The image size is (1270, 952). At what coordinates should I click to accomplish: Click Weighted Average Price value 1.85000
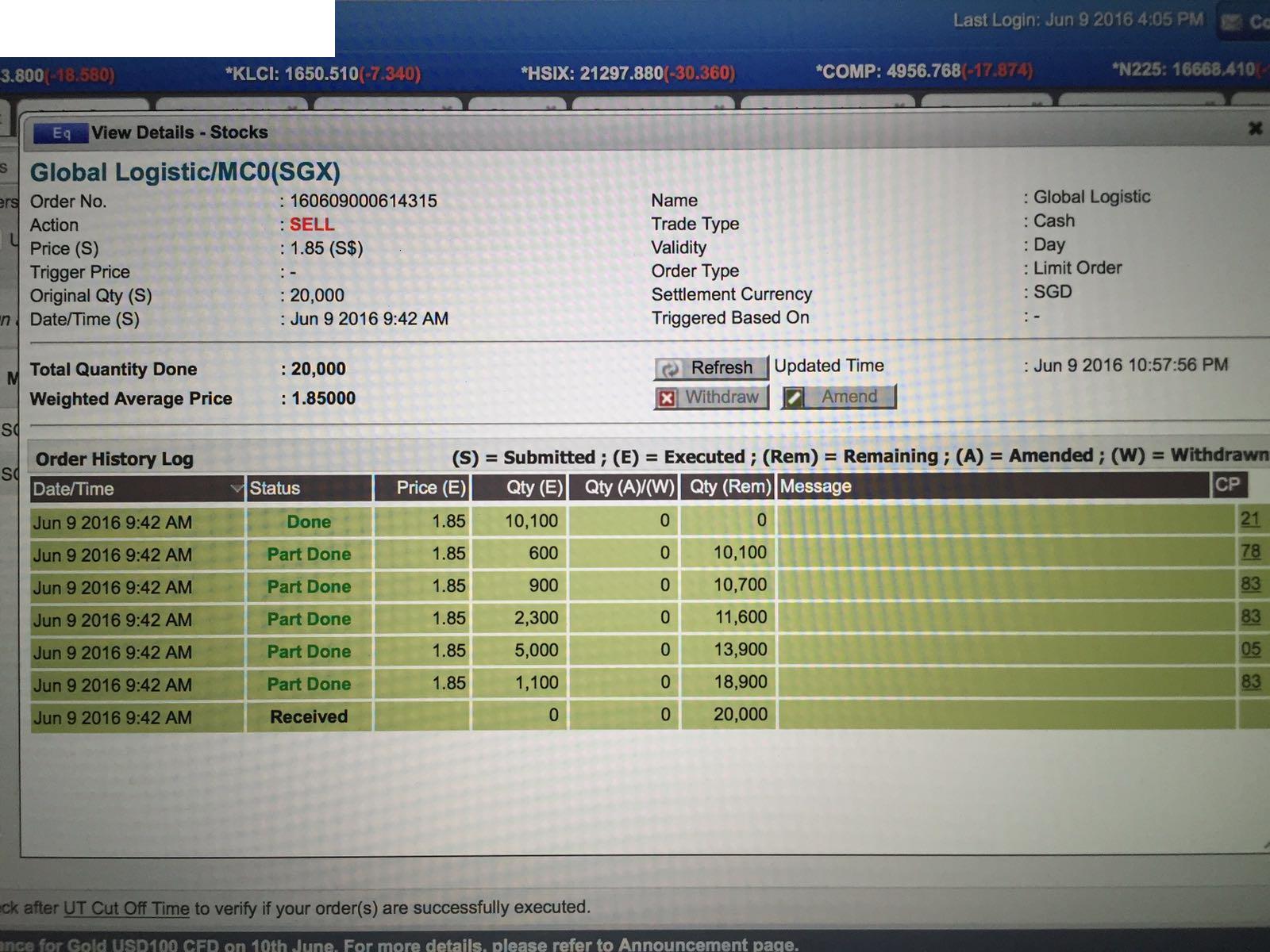point(323,398)
